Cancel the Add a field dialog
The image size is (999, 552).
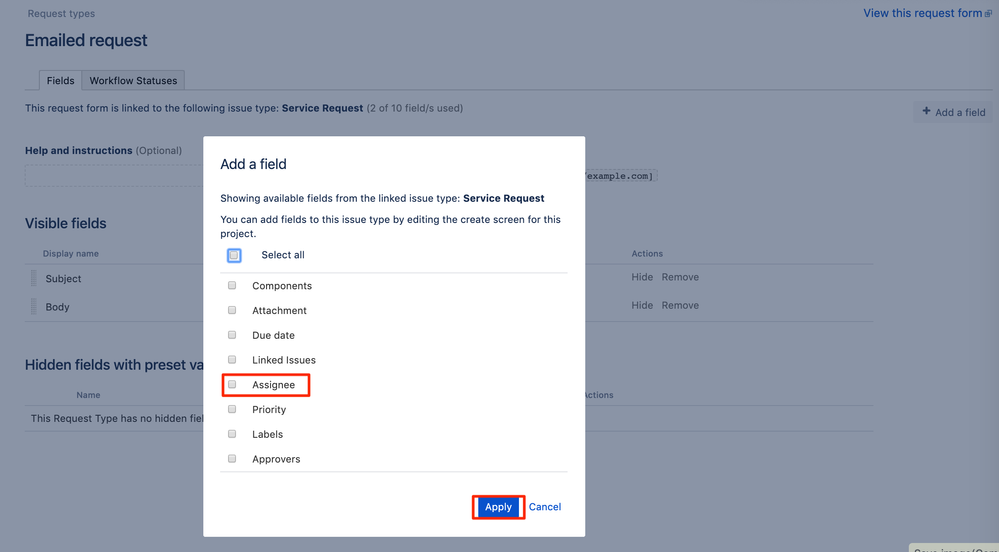[x=545, y=507]
